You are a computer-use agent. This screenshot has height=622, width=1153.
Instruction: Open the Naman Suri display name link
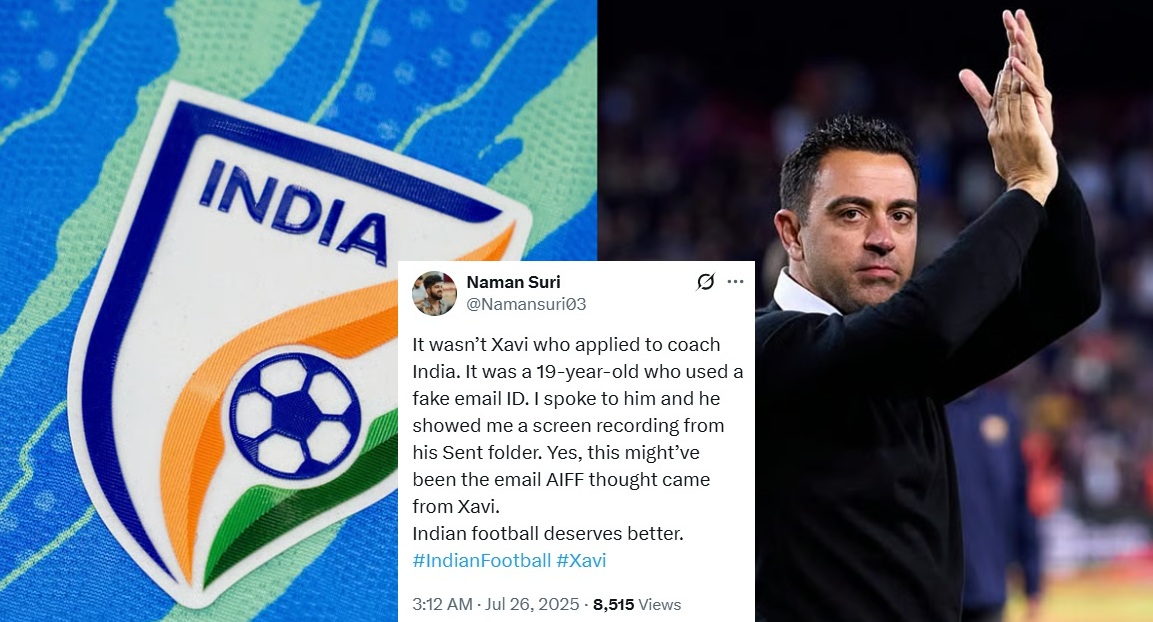coord(513,282)
